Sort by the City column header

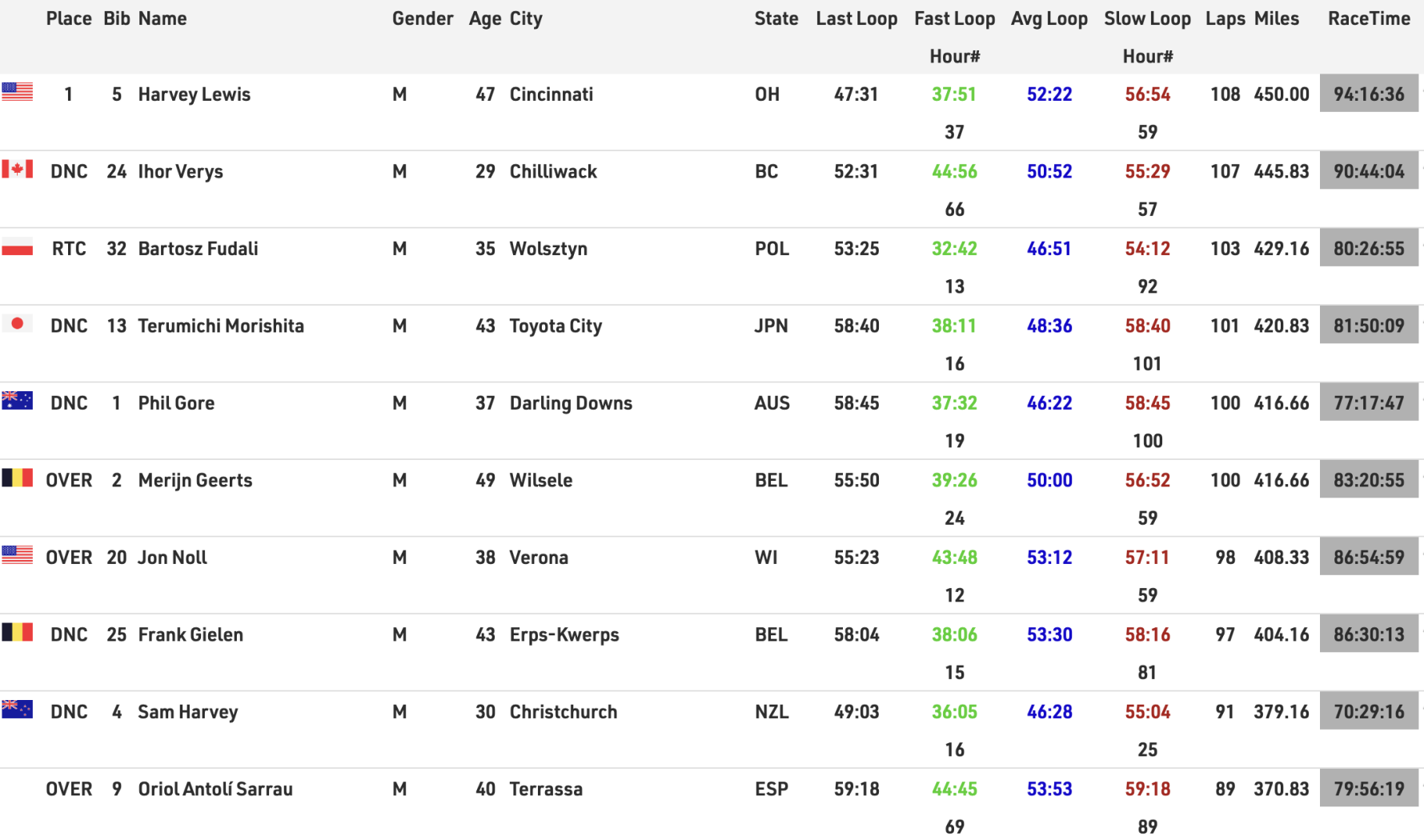526,19
